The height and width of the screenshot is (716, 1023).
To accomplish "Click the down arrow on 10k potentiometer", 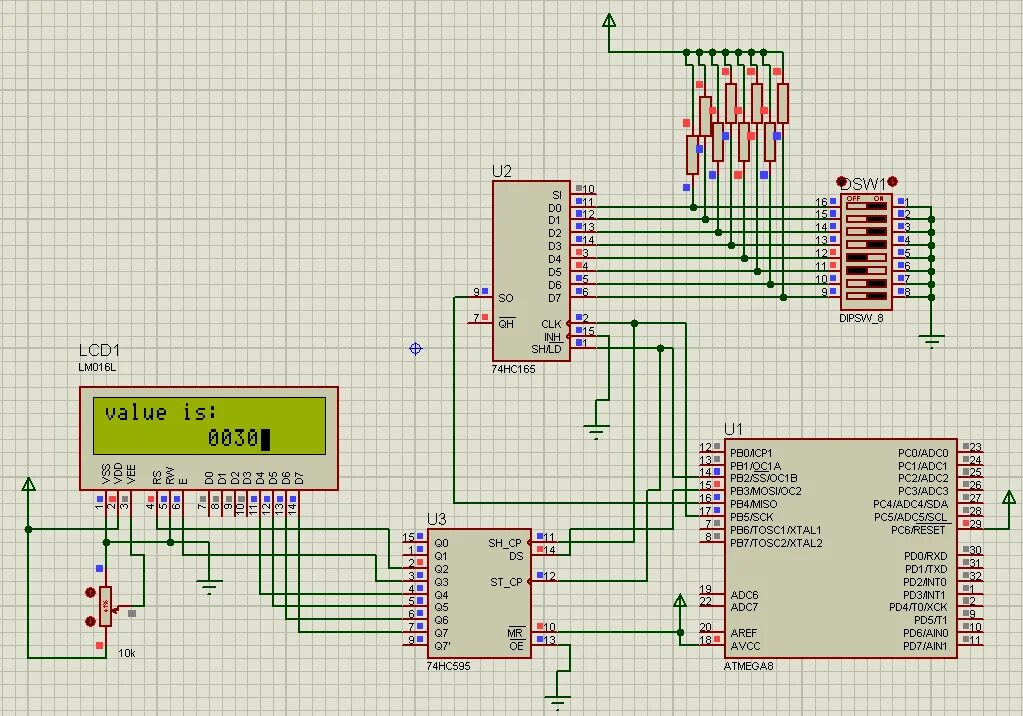I will pos(91,621).
